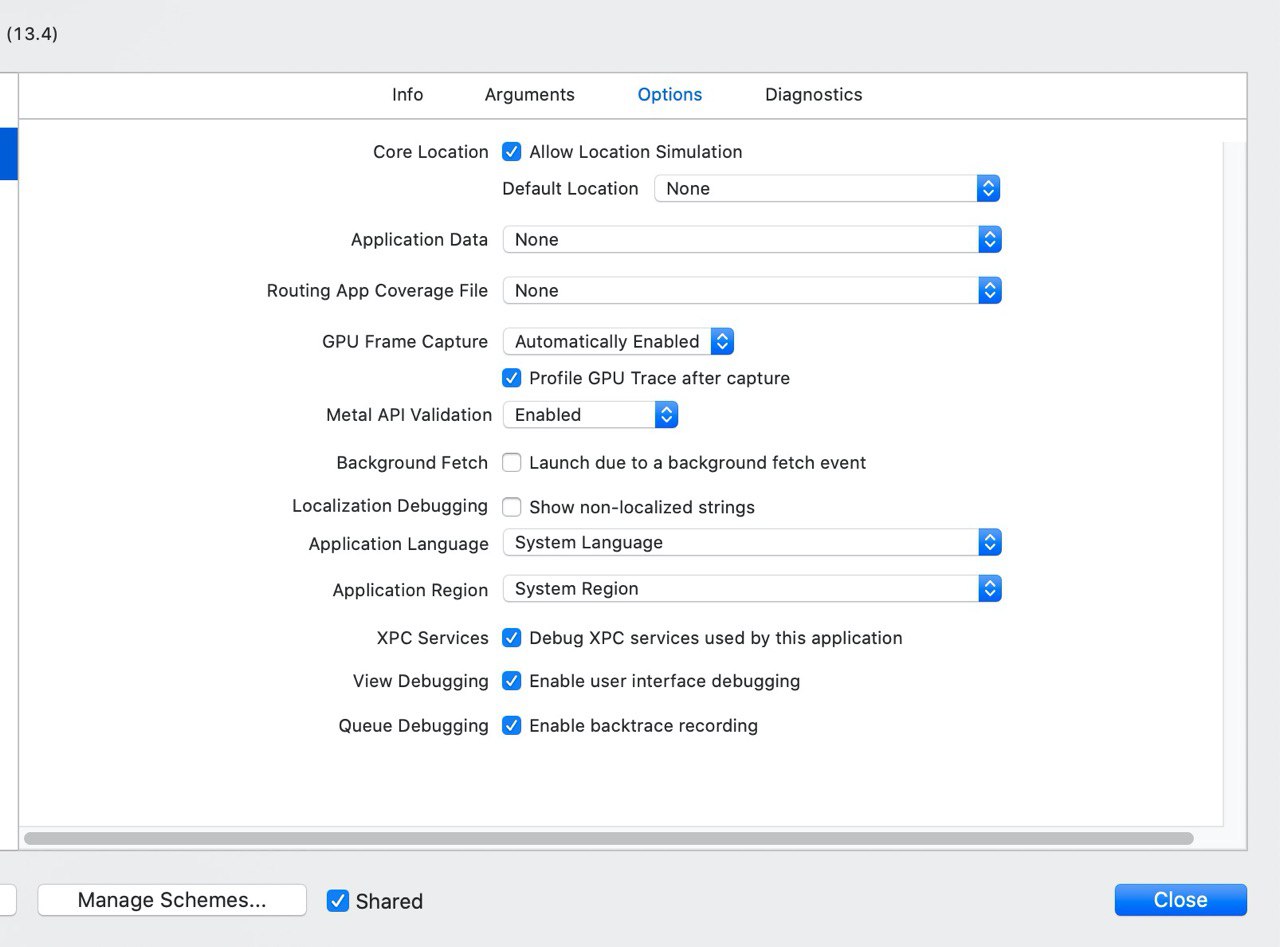Open the Application Language dropdown
1280x947 pixels.
coord(751,542)
